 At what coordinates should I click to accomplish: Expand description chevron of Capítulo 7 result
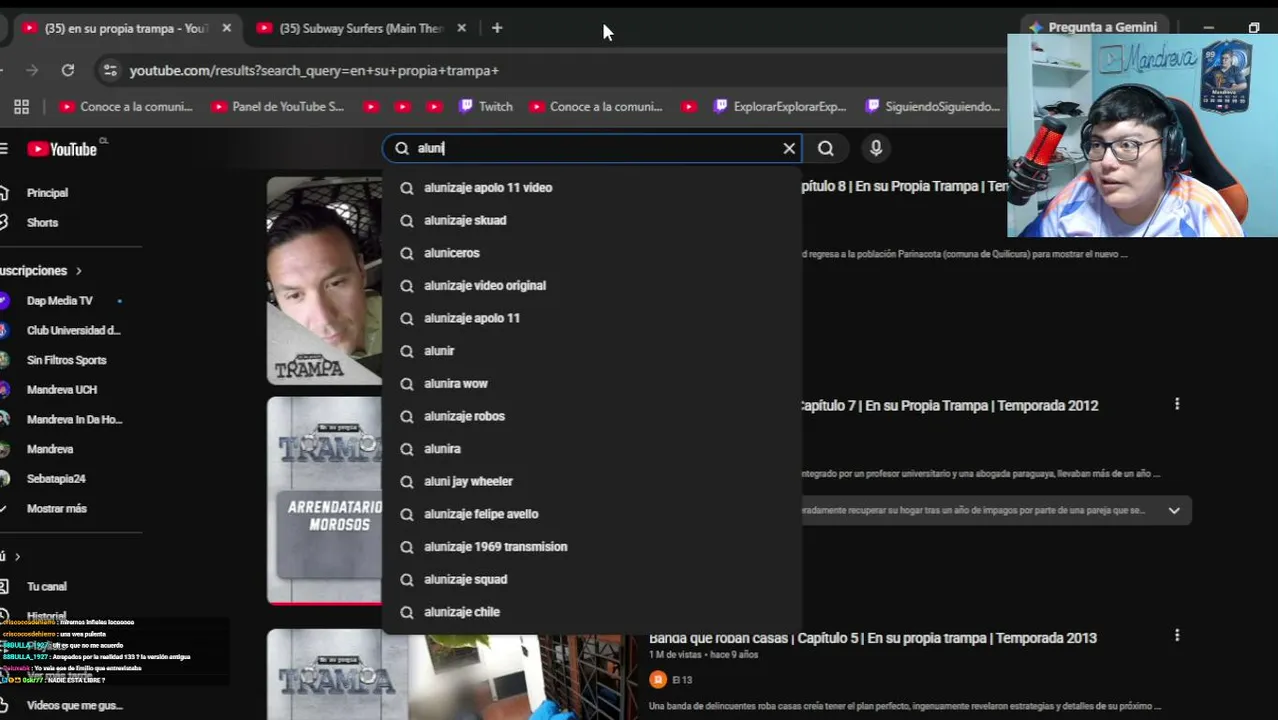click(1174, 510)
